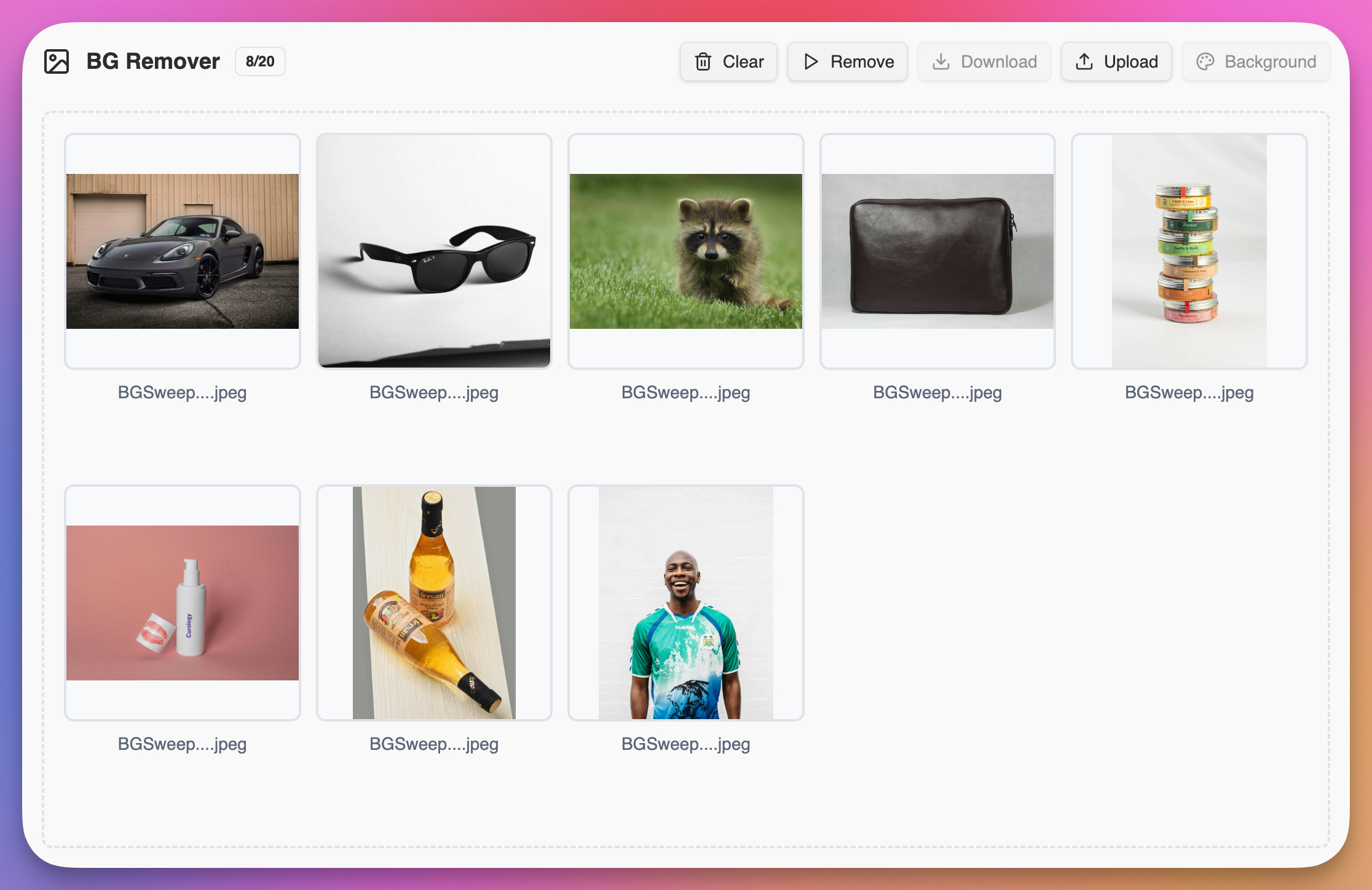Click the download arrow icon
Screen dimensions: 1372x890
pyautogui.click(x=941, y=61)
